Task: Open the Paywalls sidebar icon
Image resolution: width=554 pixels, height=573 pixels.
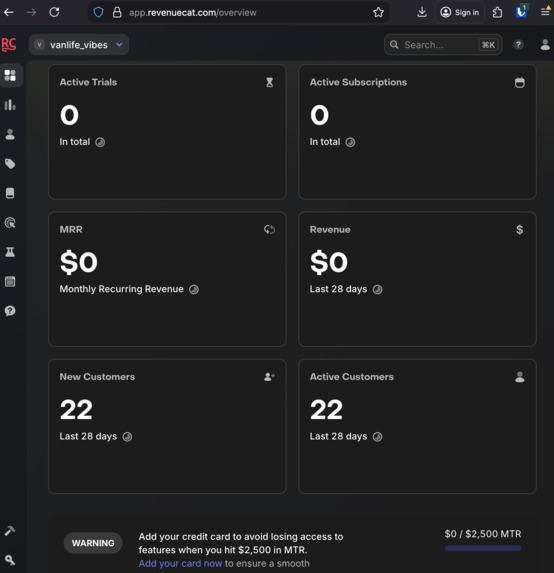Action: click(10, 193)
